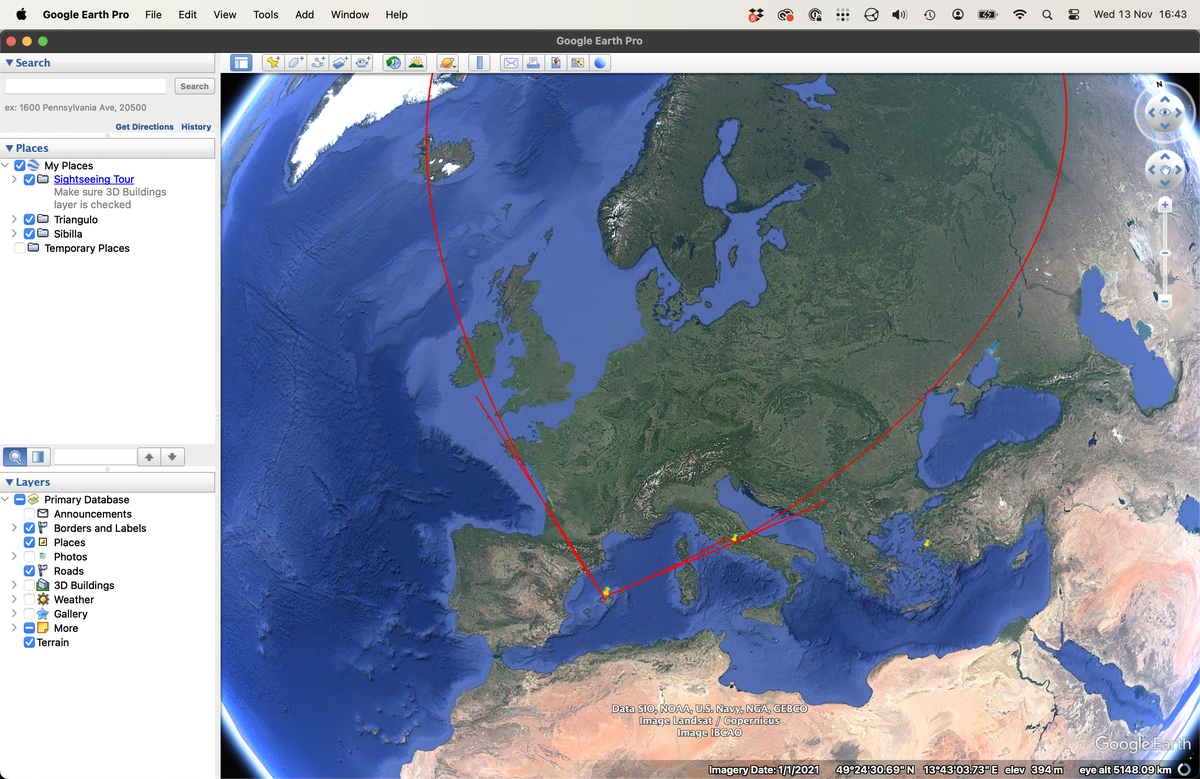The image size is (1200, 779).
Task: Collapse the Search panel triangle
Action: 10,63
